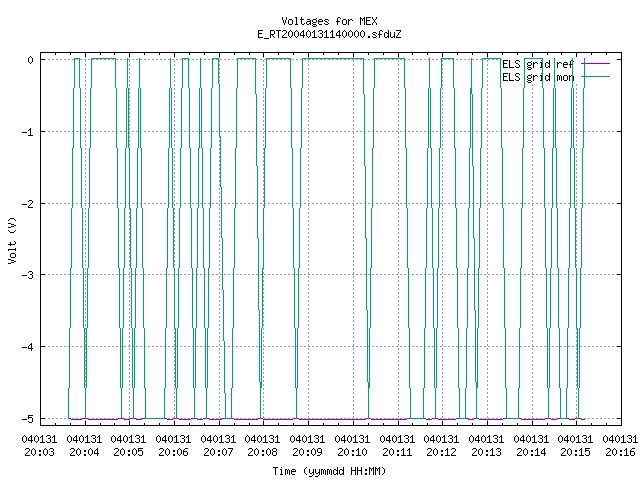Click the plot title 'Voltages for MEX'
Image resolution: width=640 pixels, height=480 pixels.
pyautogui.click(x=329, y=21)
